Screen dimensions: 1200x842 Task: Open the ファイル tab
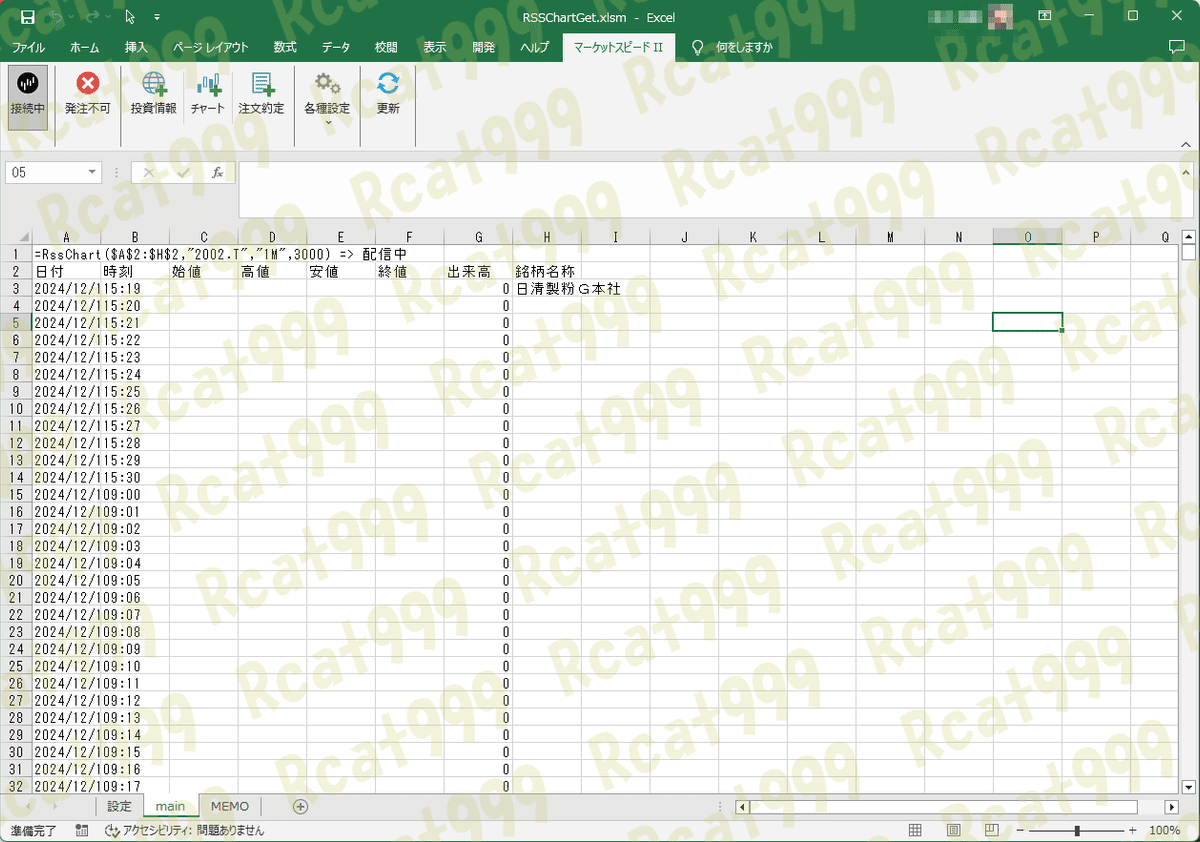tap(28, 47)
